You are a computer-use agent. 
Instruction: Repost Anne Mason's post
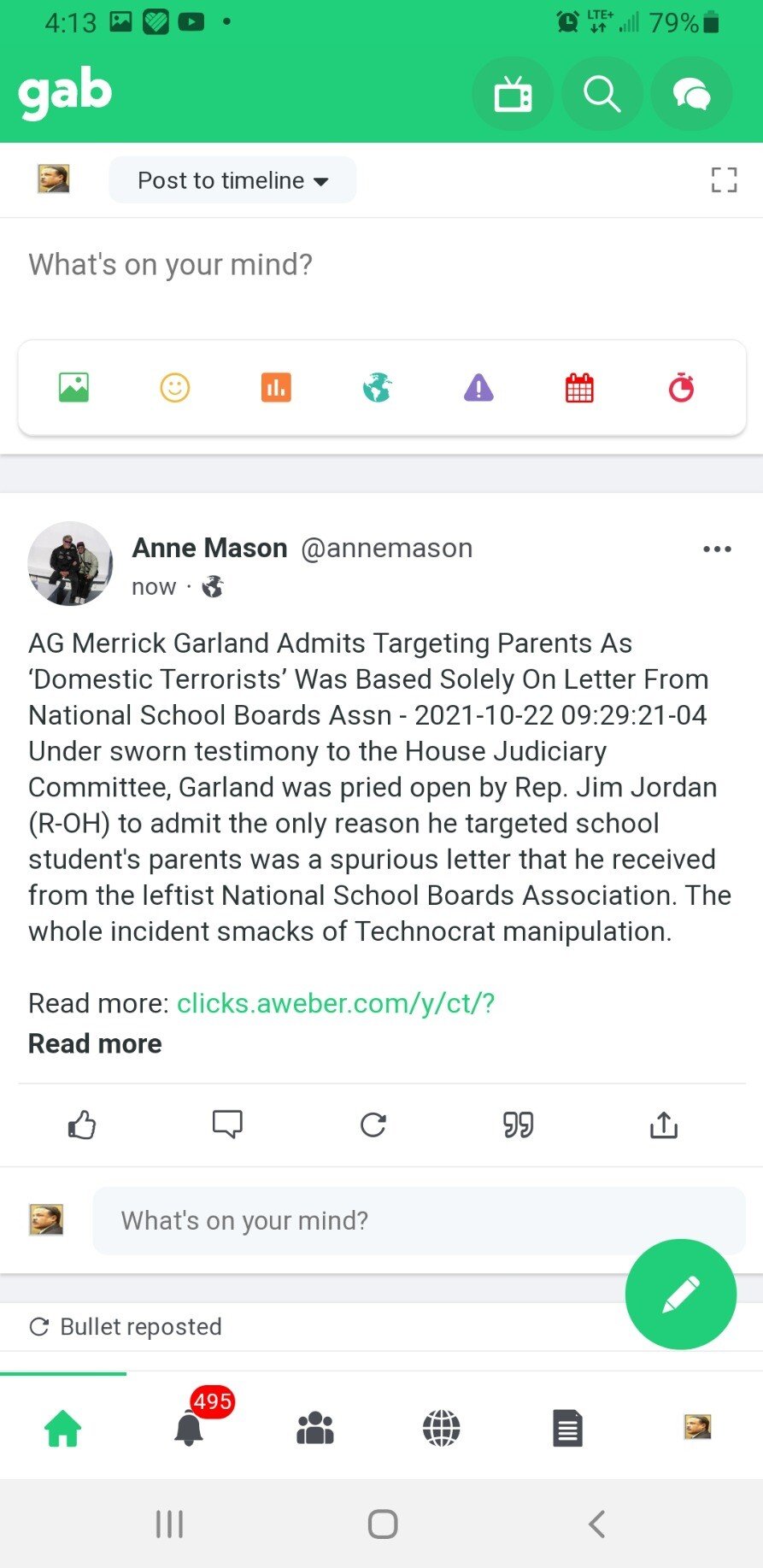(x=373, y=1125)
